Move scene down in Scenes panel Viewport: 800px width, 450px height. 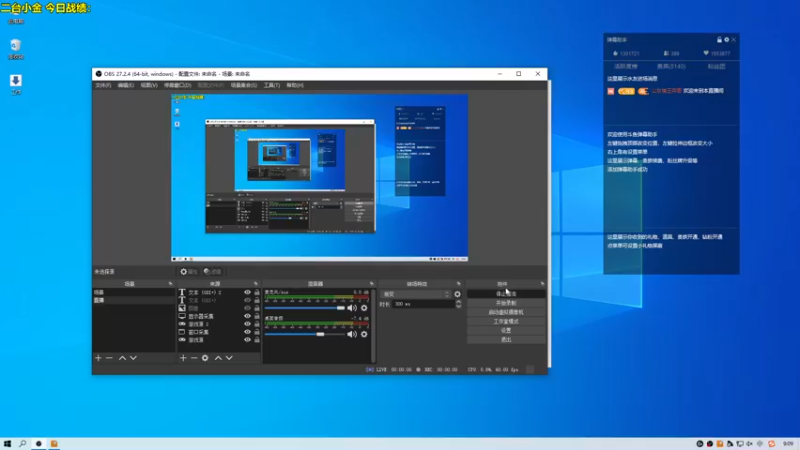coord(133,358)
